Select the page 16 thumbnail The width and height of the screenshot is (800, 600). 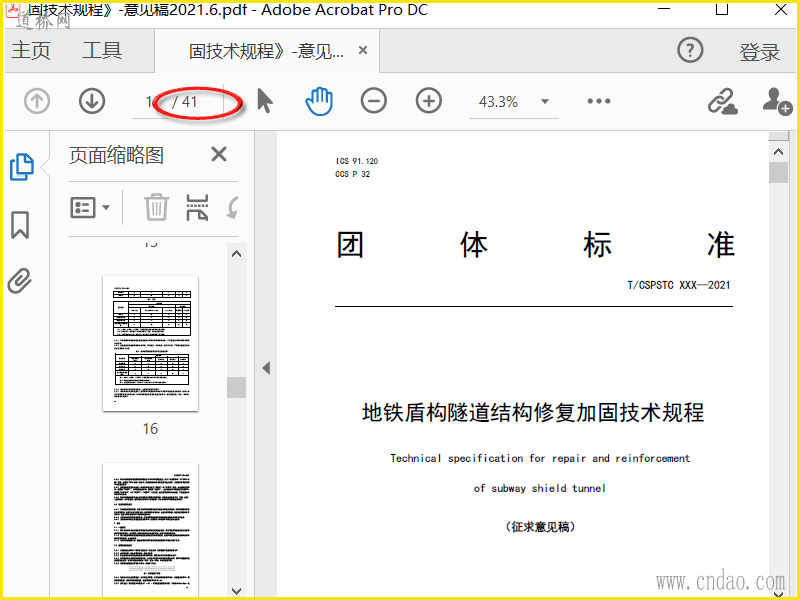click(150, 344)
